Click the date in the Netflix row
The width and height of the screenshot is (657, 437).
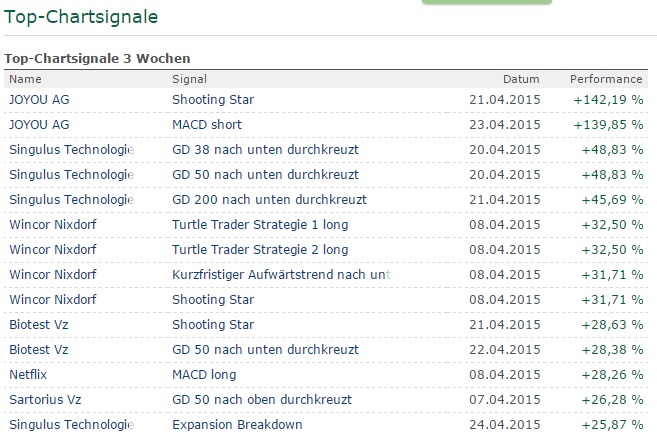click(504, 375)
